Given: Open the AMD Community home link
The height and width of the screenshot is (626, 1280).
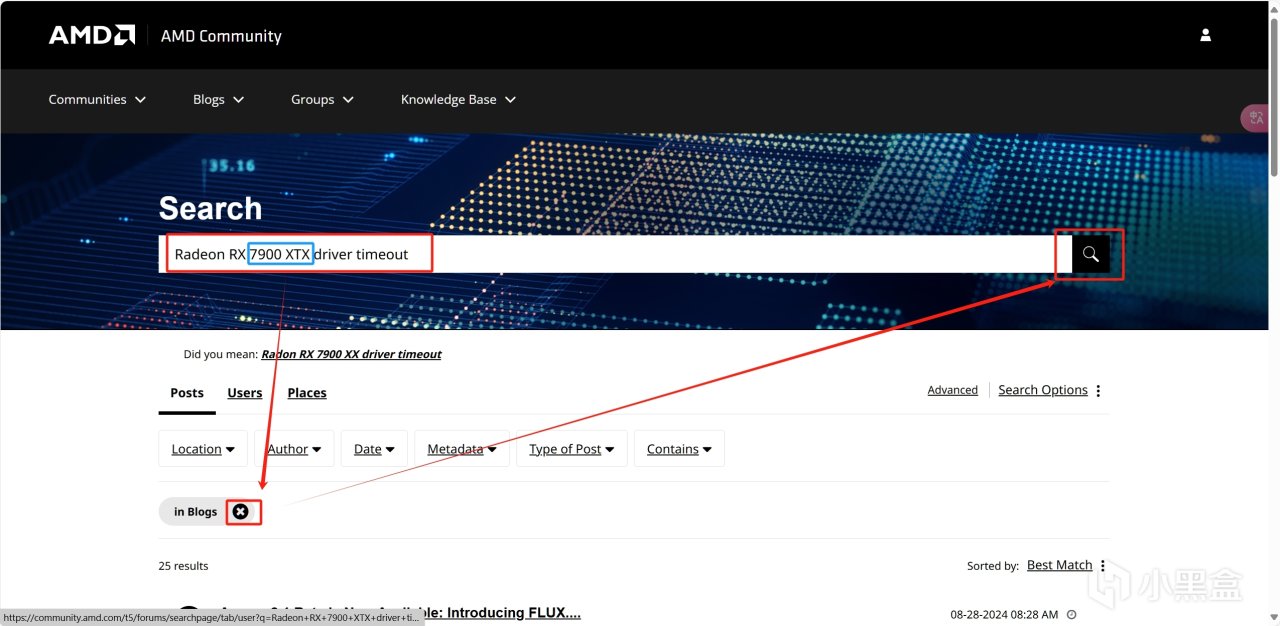Looking at the screenshot, I should click(221, 36).
